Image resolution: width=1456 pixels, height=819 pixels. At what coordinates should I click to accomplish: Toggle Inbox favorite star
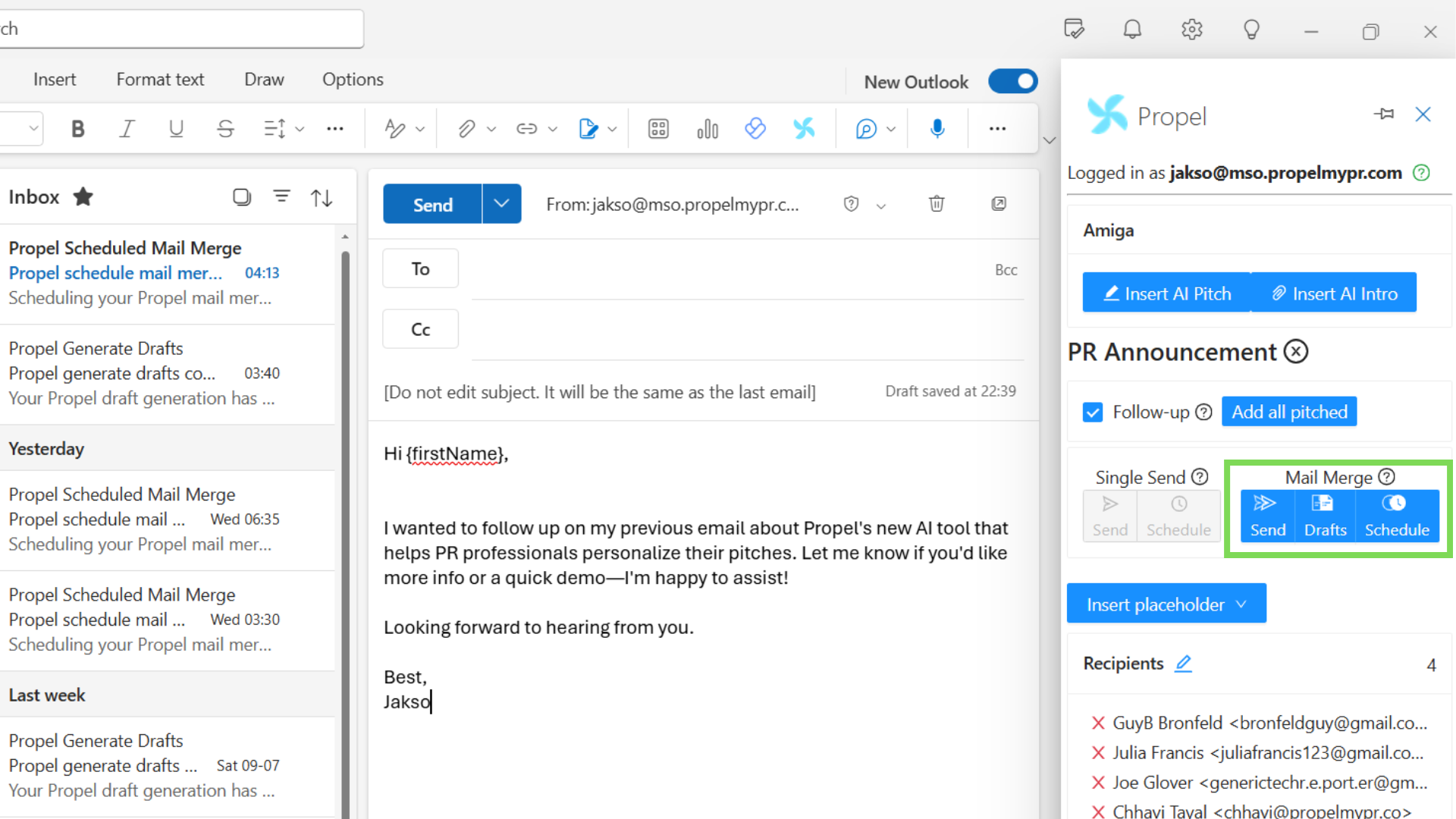pyautogui.click(x=83, y=197)
